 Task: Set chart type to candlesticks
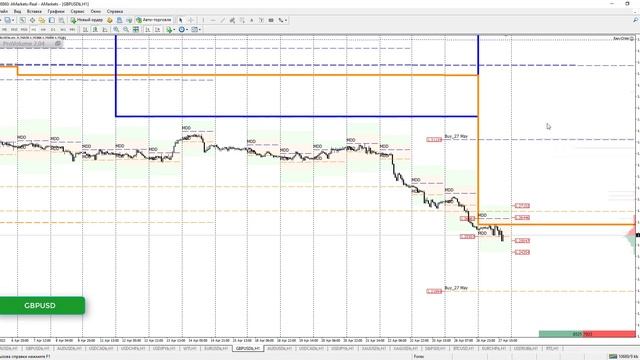coord(96,29)
